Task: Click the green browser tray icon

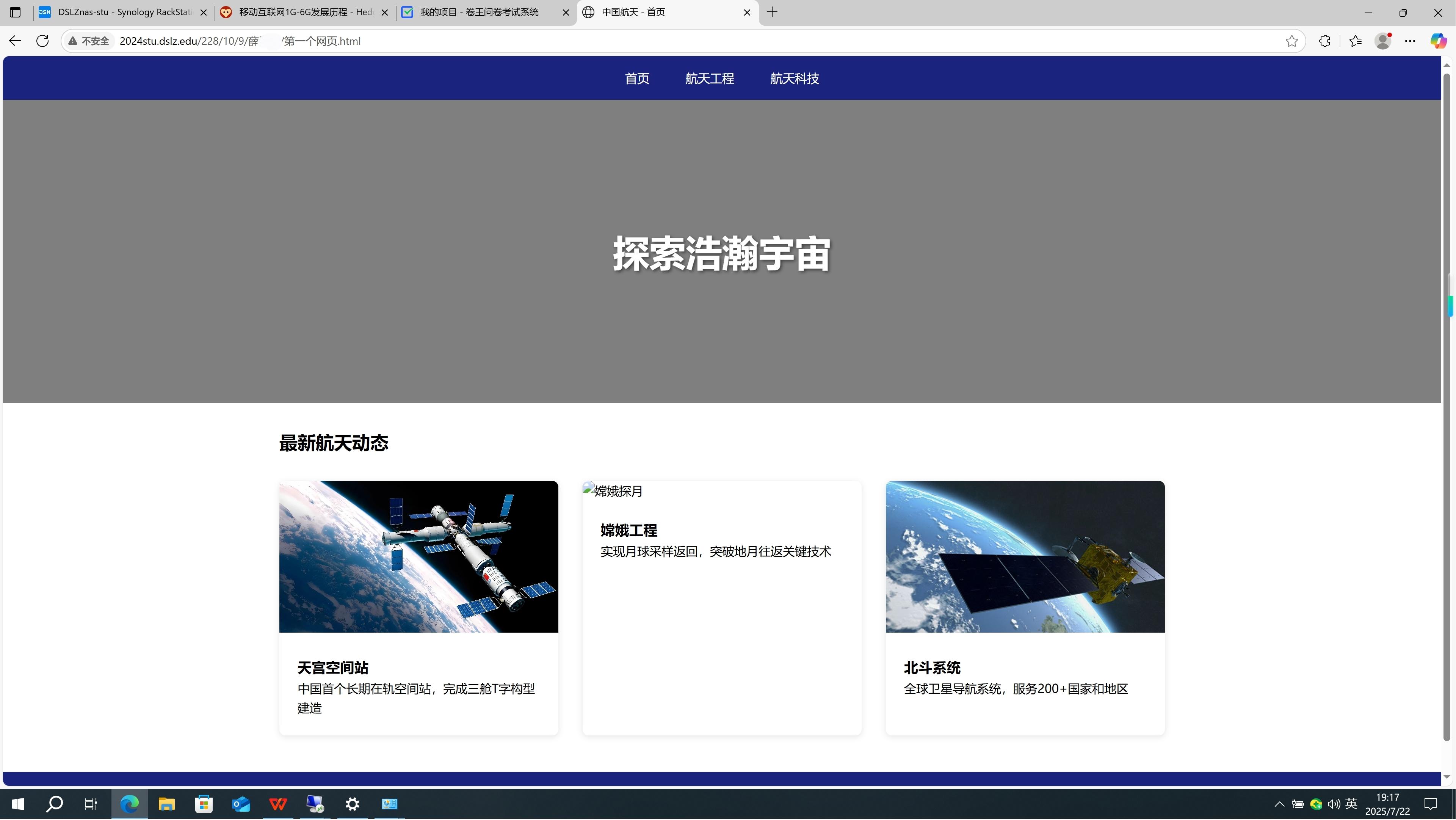Action: click(1316, 804)
